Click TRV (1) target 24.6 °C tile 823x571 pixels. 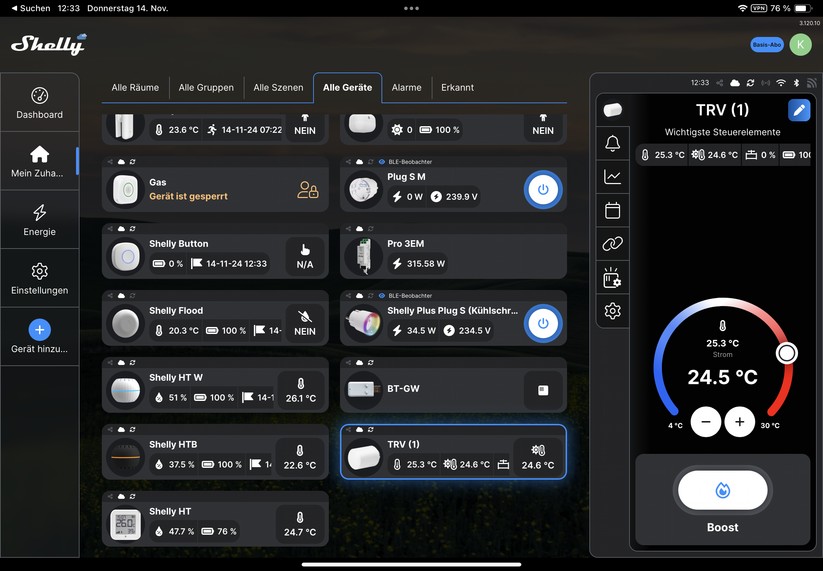(538, 457)
